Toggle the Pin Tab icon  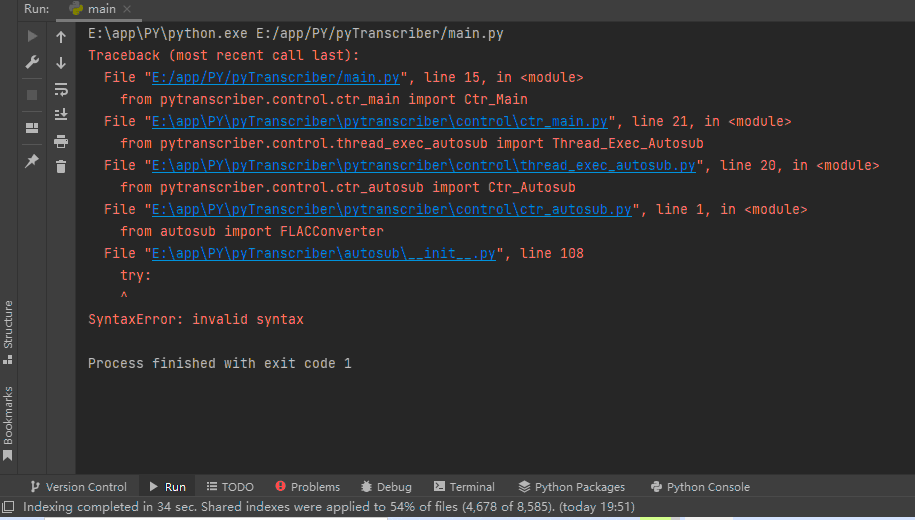pos(32,160)
